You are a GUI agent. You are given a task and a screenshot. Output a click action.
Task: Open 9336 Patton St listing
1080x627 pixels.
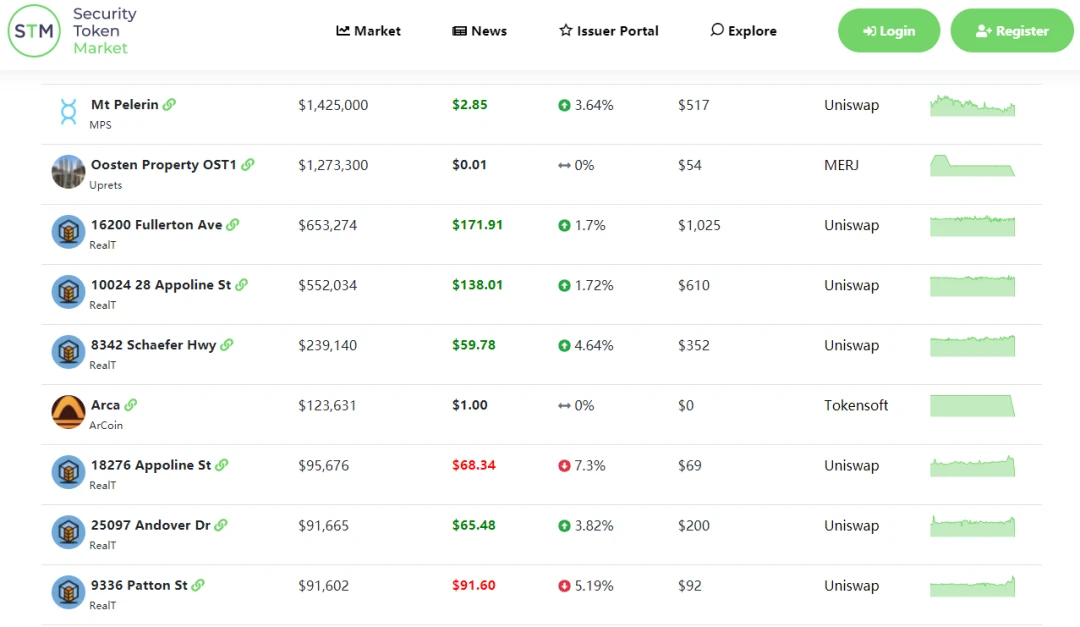(139, 585)
